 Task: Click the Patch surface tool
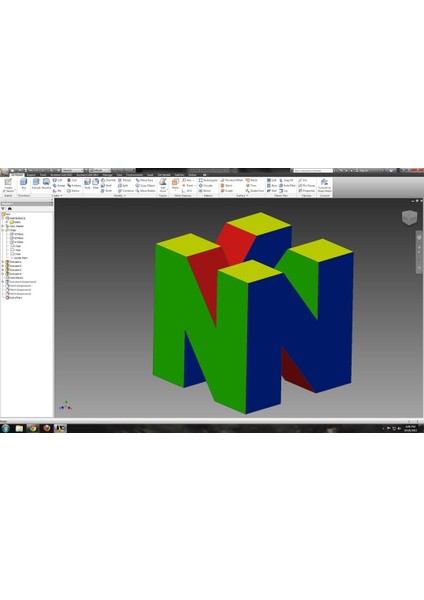click(x=252, y=180)
